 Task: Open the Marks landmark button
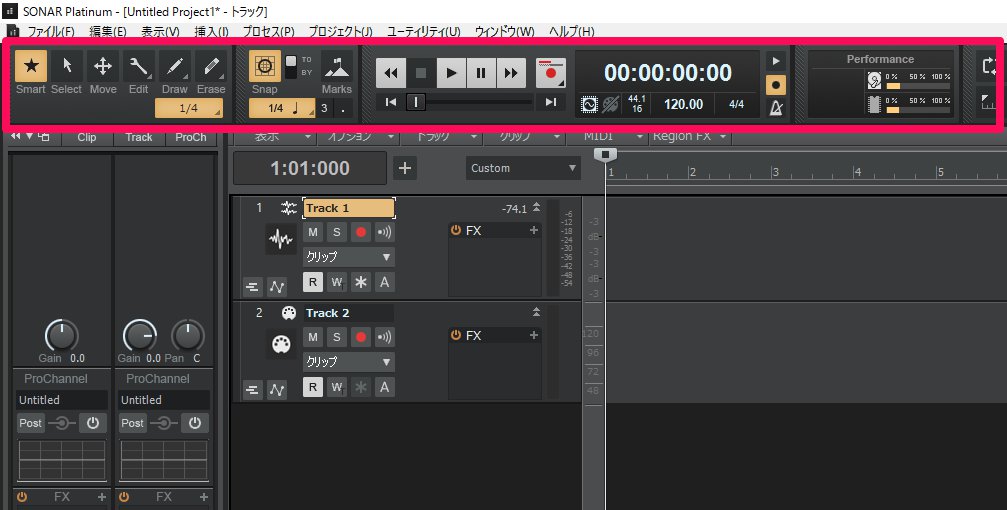(337, 66)
